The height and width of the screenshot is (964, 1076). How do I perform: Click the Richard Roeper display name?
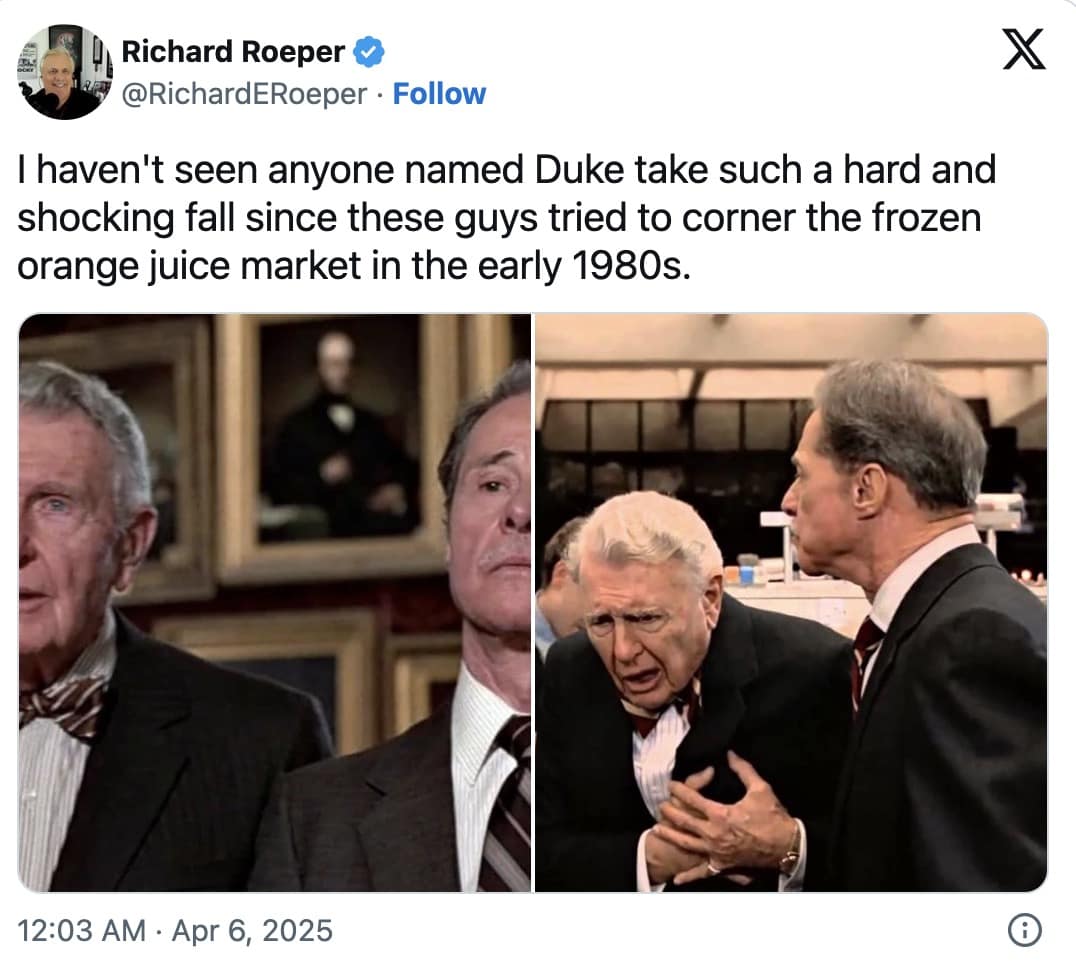tap(233, 51)
